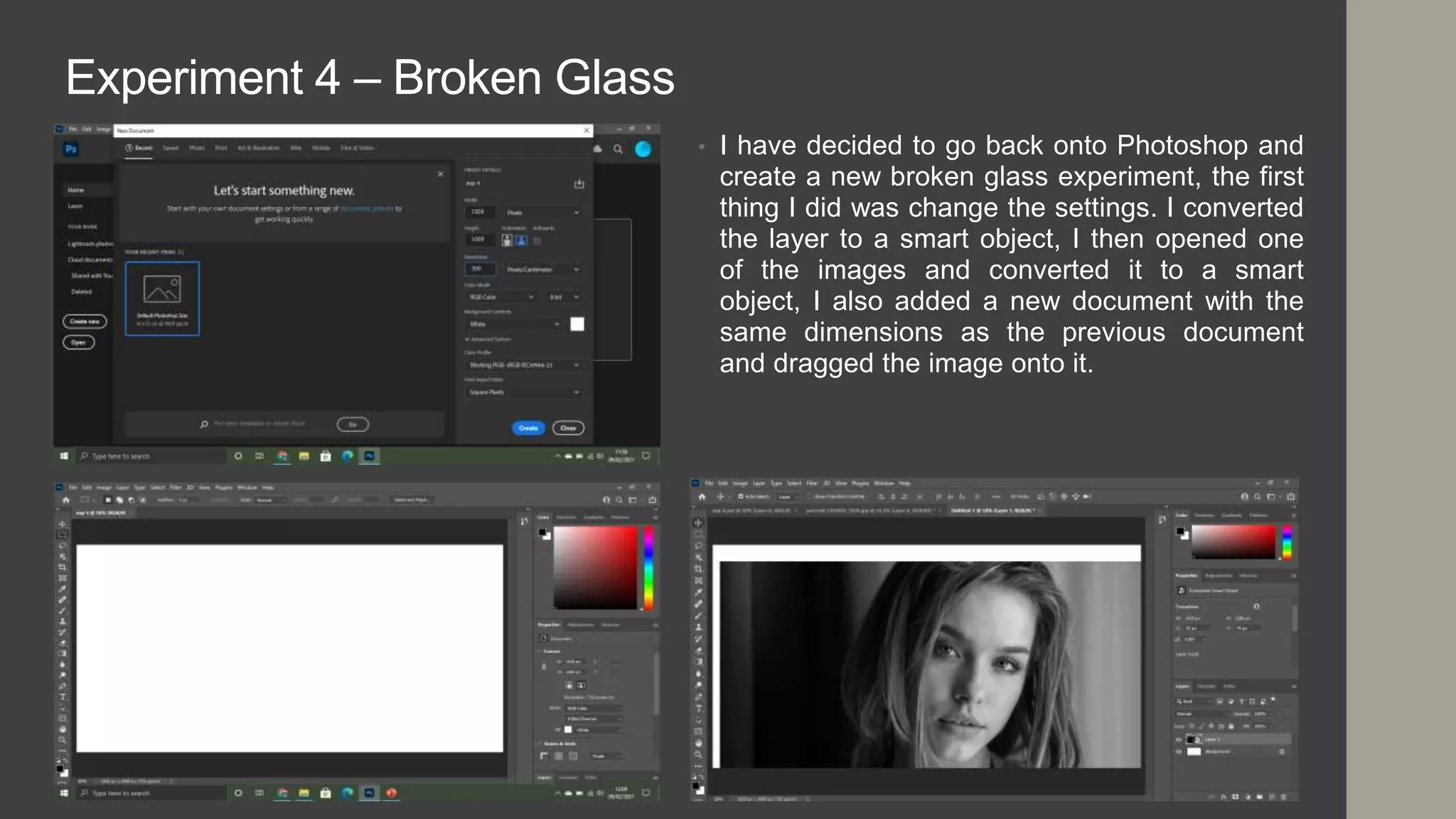Image resolution: width=1456 pixels, height=819 pixels.
Task: Switch to the Art & Illustration tab
Action: 259,148
